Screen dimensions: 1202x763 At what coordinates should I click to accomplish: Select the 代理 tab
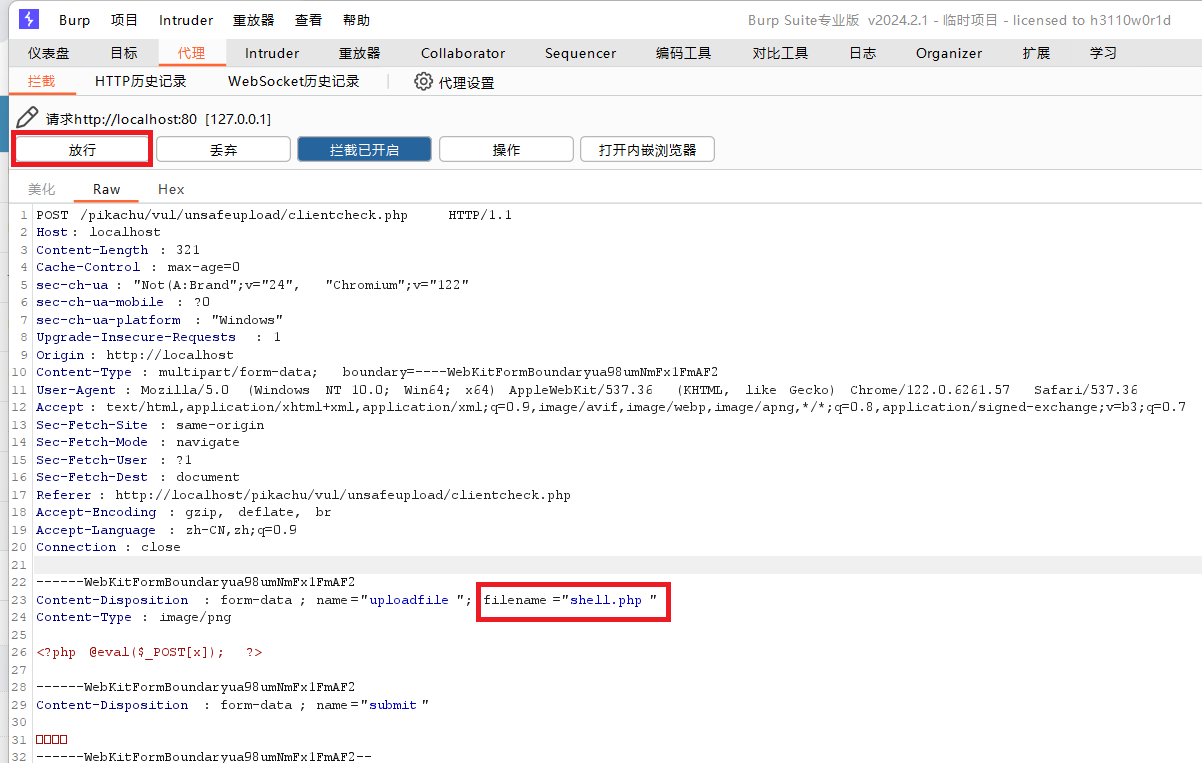pos(191,53)
